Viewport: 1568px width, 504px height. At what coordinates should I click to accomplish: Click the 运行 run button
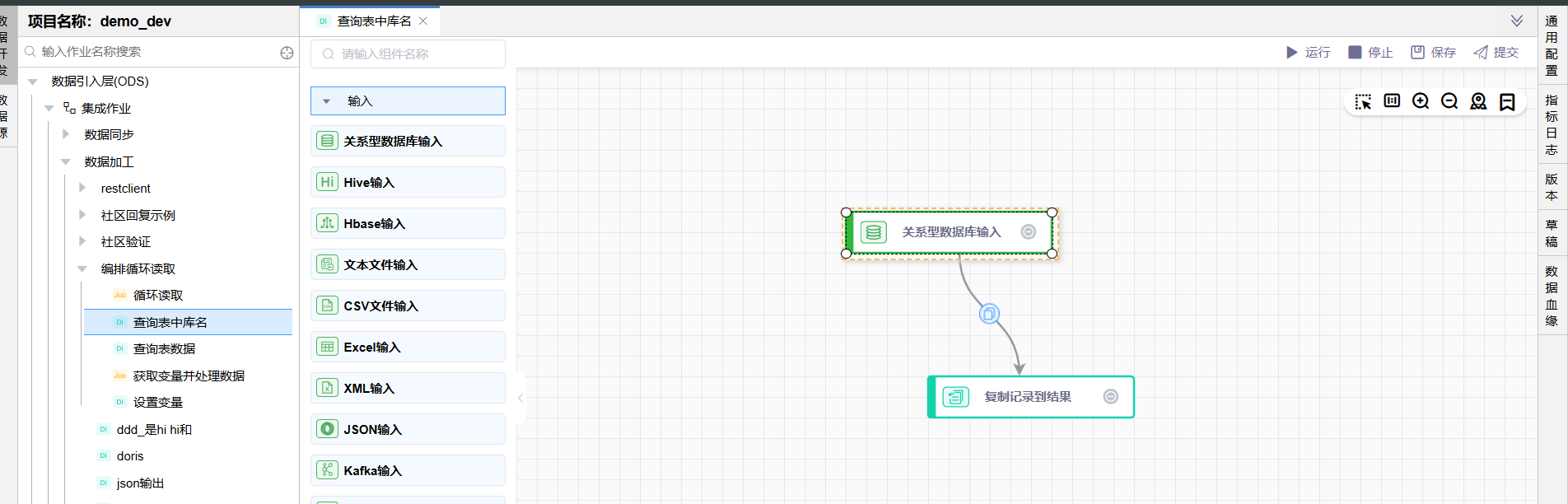[1309, 53]
